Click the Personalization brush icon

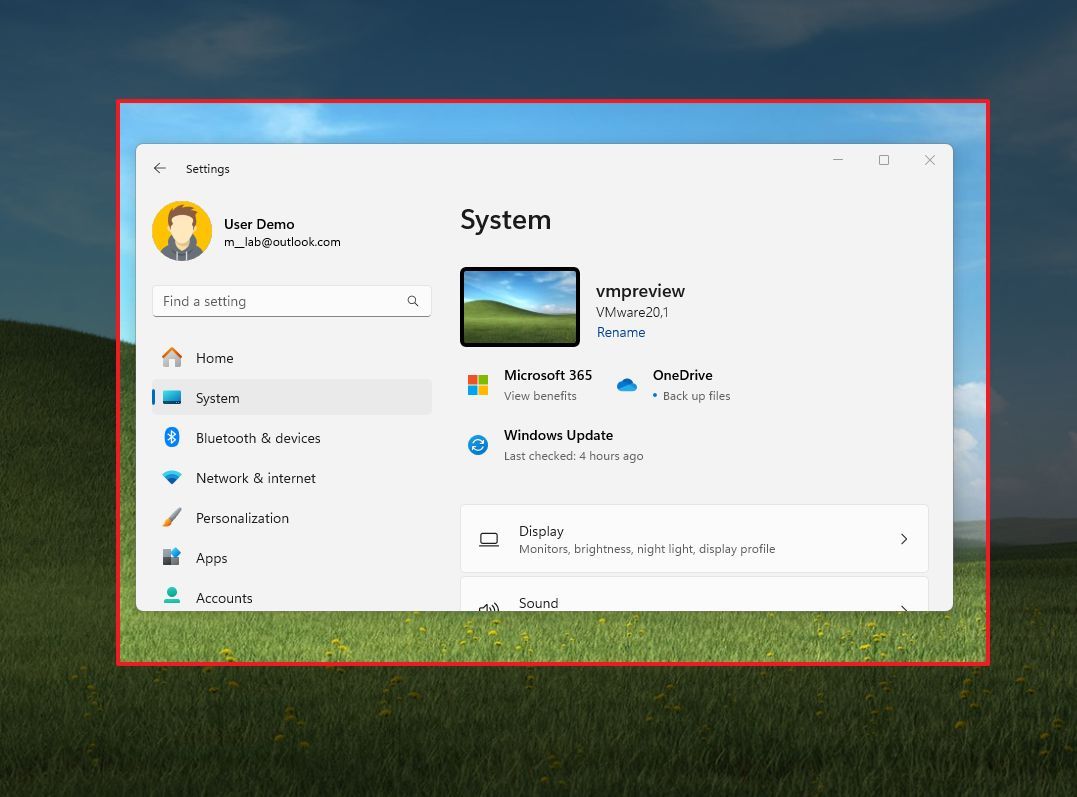pyautogui.click(x=172, y=517)
